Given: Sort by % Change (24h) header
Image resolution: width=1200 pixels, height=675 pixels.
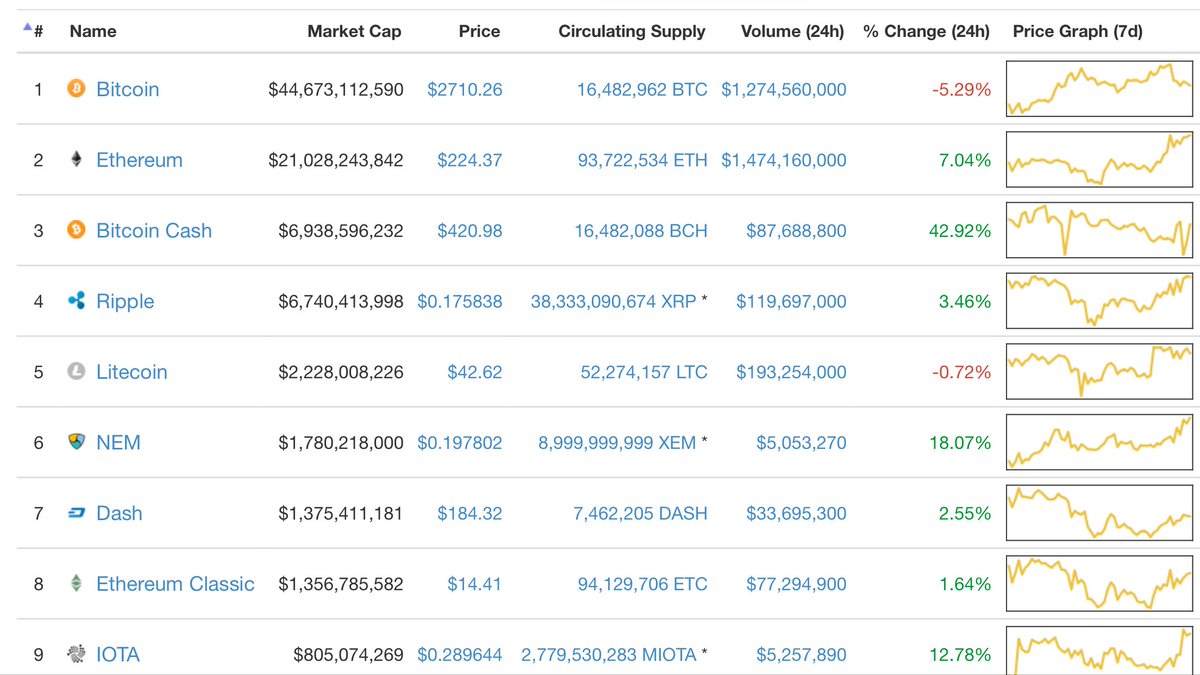Looking at the screenshot, I should 927,31.
